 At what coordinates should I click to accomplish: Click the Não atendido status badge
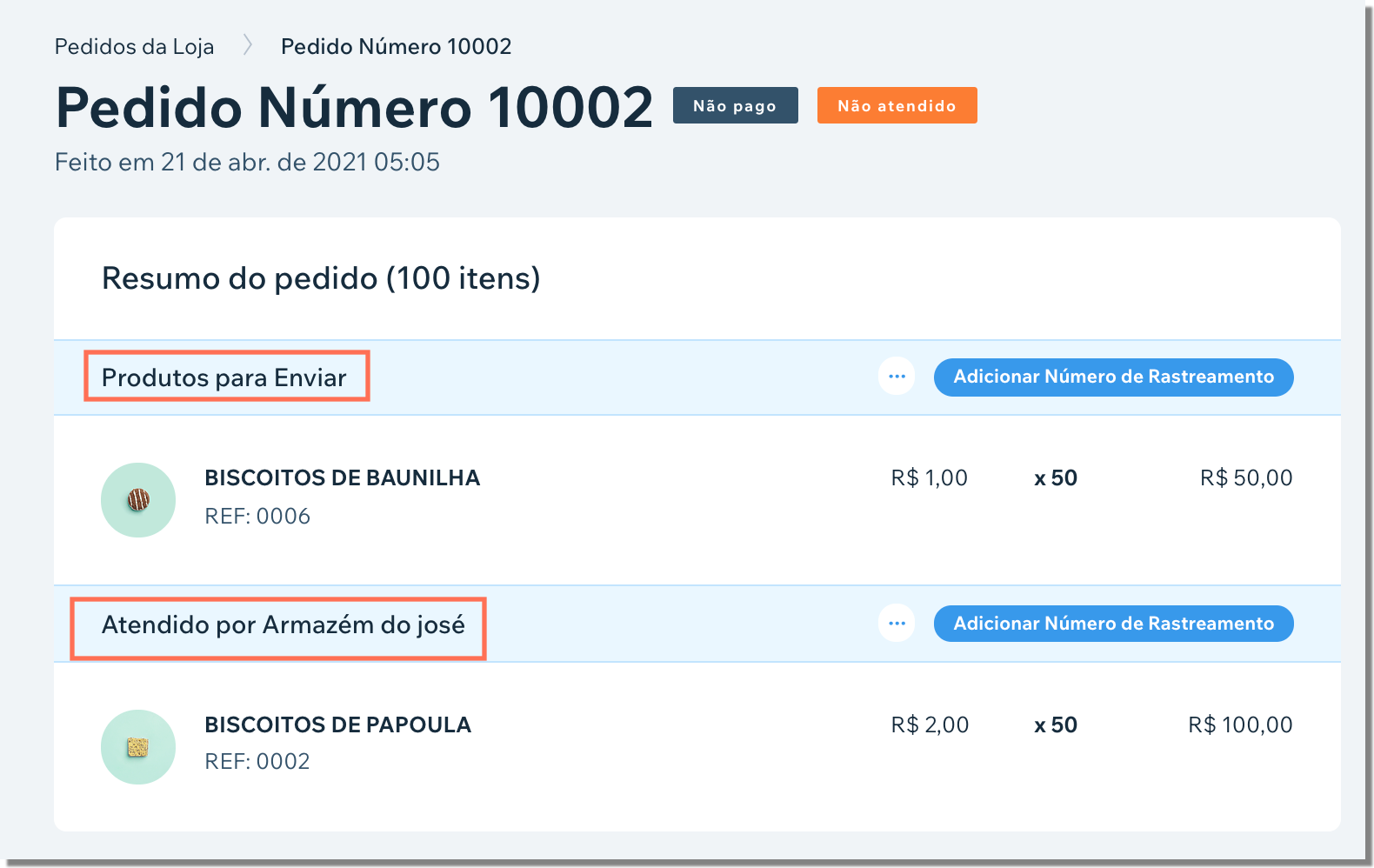tap(897, 105)
